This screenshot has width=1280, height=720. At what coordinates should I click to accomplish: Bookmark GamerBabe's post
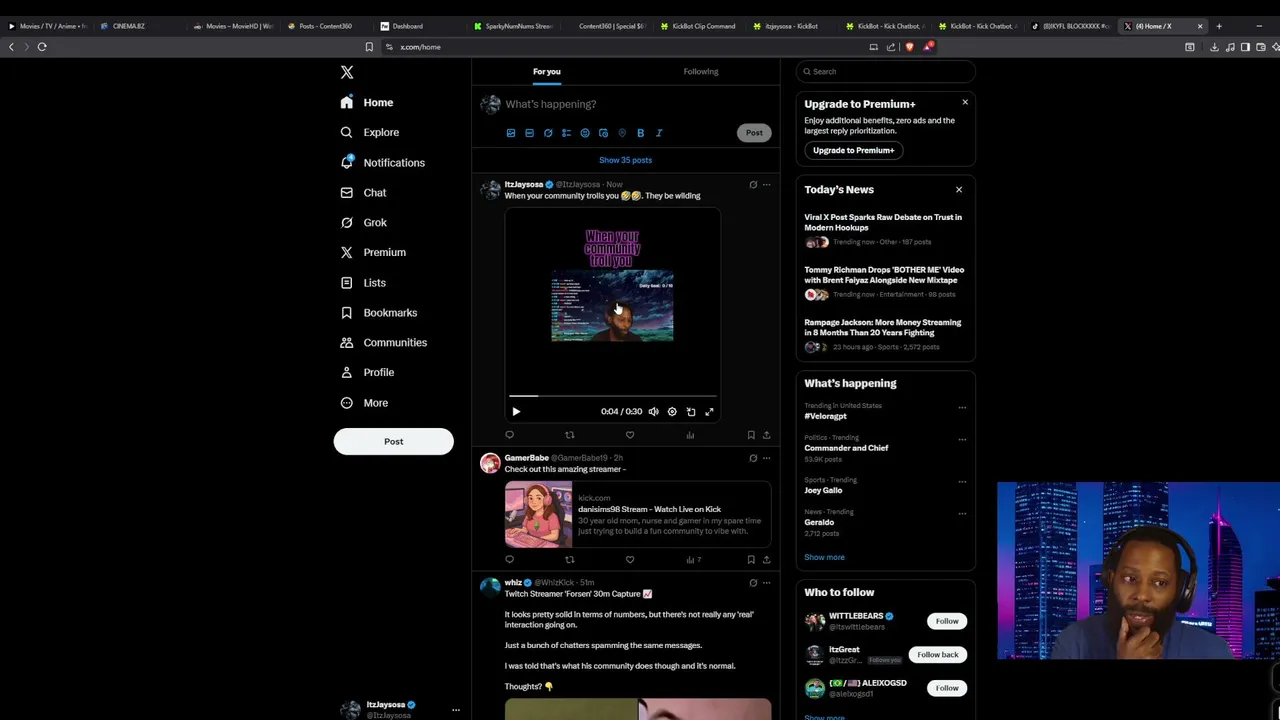[x=751, y=560]
